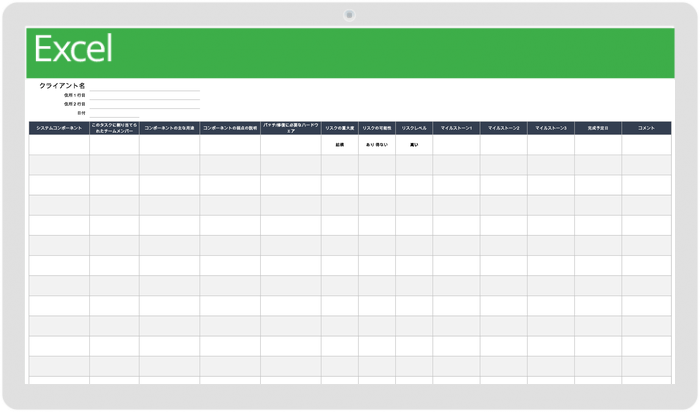The image size is (700, 412).
Task: Select the リスクの重大度 header cell
Action: pos(340,128)
